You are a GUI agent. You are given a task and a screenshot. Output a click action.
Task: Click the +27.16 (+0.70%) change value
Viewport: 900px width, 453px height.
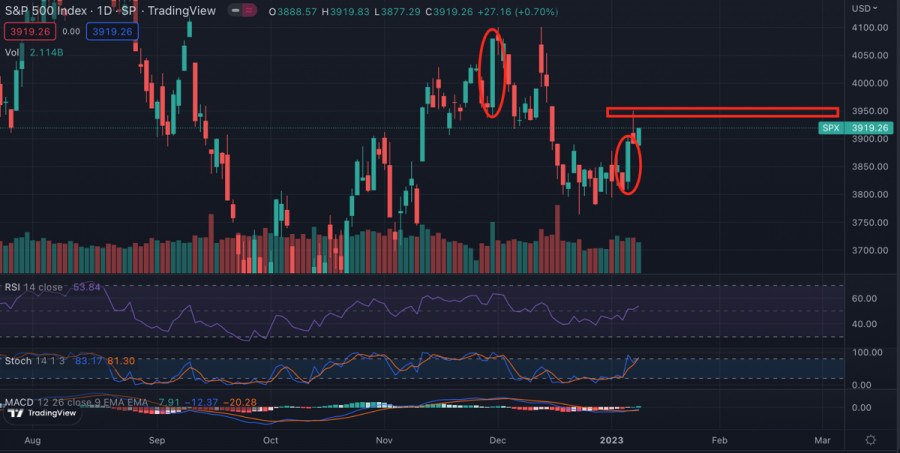[517, 11]
